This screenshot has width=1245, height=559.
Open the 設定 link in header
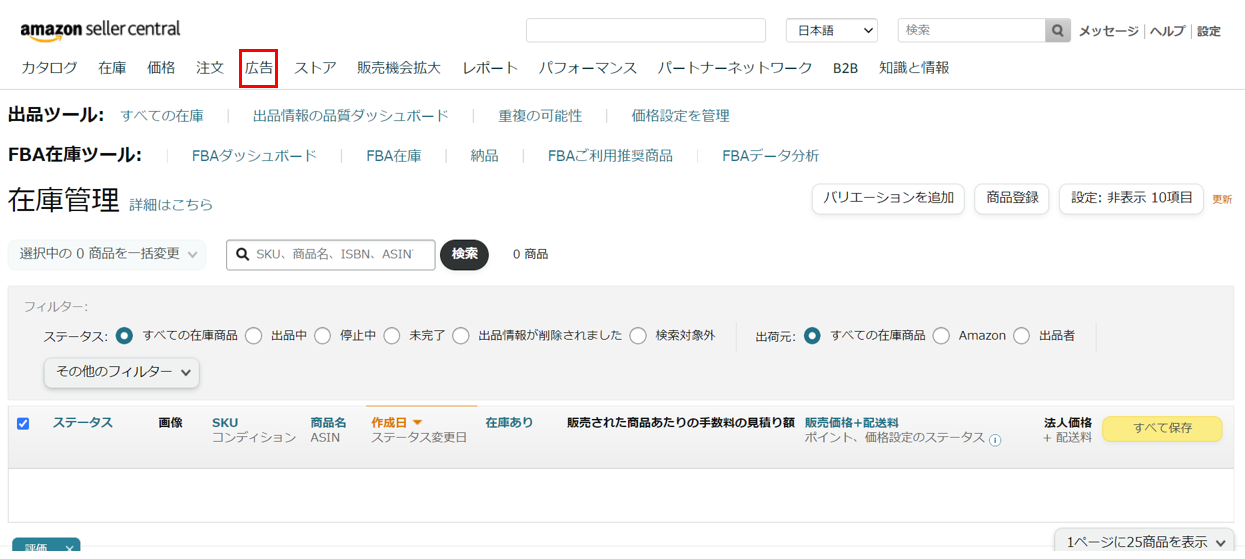click(x=1209, y=31)
